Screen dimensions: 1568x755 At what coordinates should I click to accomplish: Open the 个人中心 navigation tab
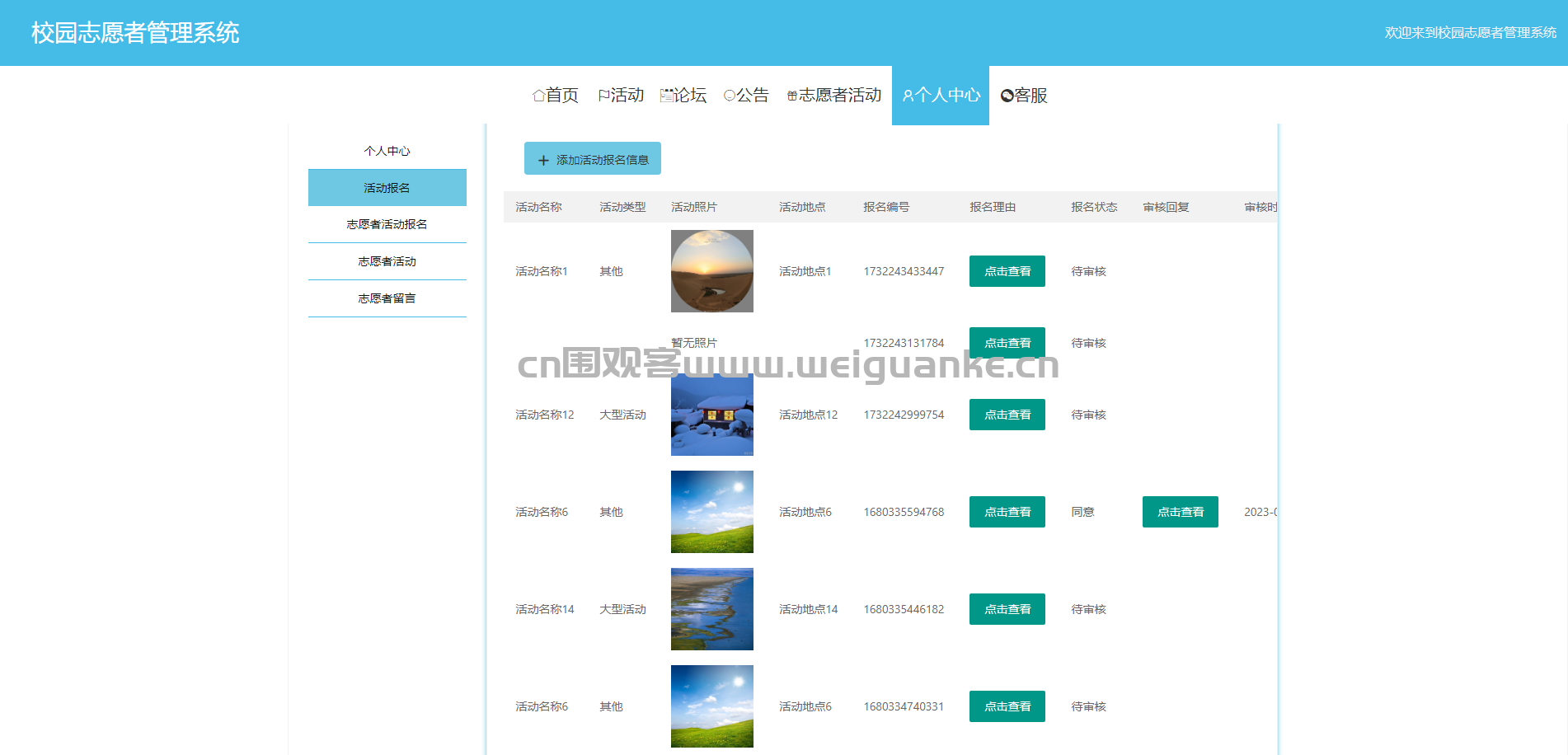[941, 96]
